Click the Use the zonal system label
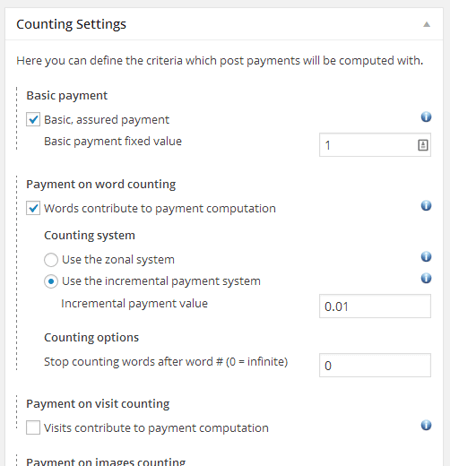Viewport: 450px width, 466px height. (118, 260)
